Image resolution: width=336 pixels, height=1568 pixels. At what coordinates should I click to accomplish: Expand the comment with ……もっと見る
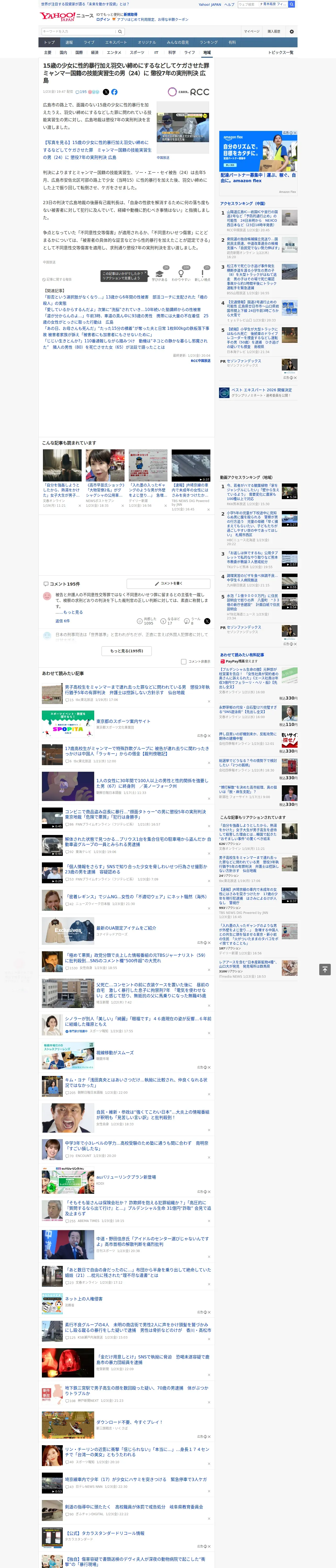69,612
